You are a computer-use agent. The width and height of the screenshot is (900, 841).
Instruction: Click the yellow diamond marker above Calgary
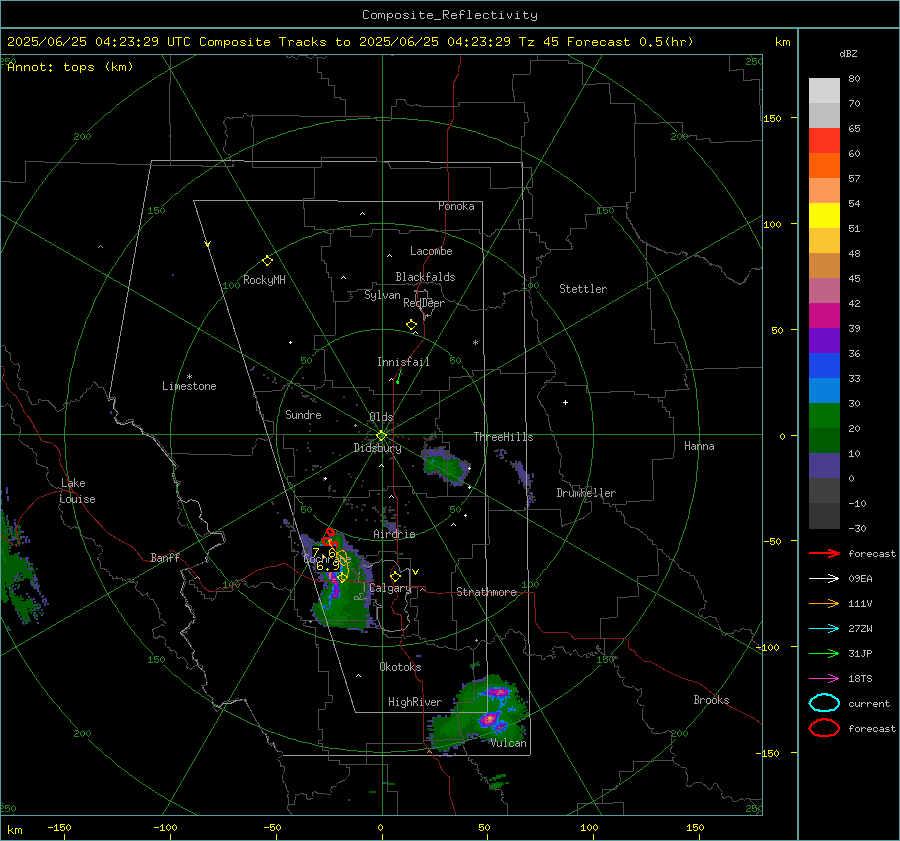[395, 576]
